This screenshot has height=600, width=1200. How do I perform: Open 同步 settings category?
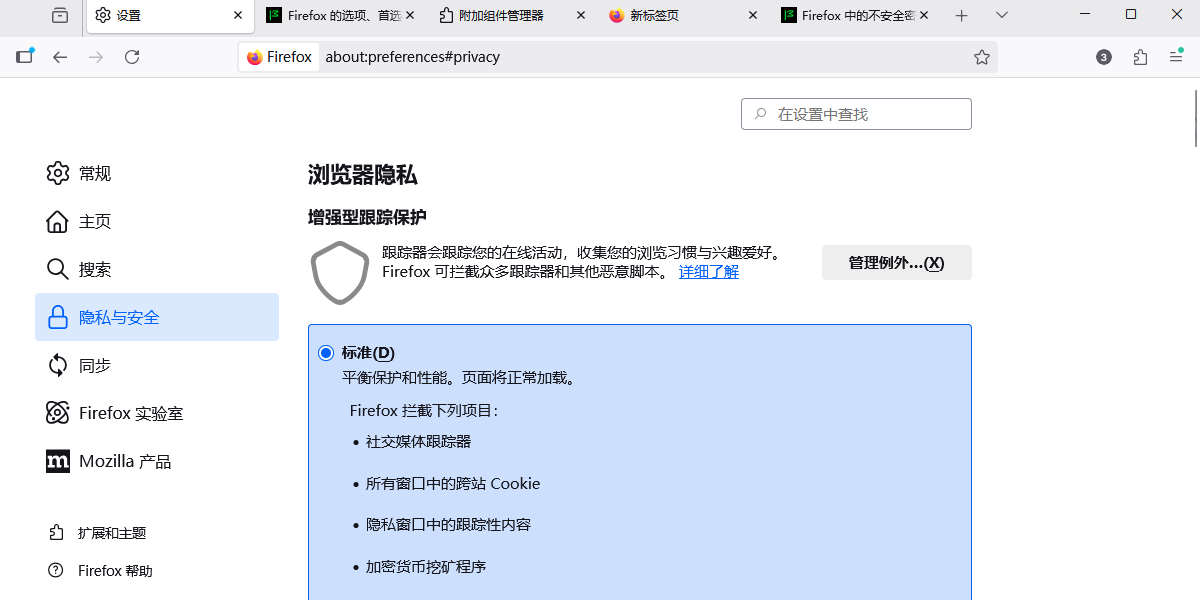[x=157, y=365]
